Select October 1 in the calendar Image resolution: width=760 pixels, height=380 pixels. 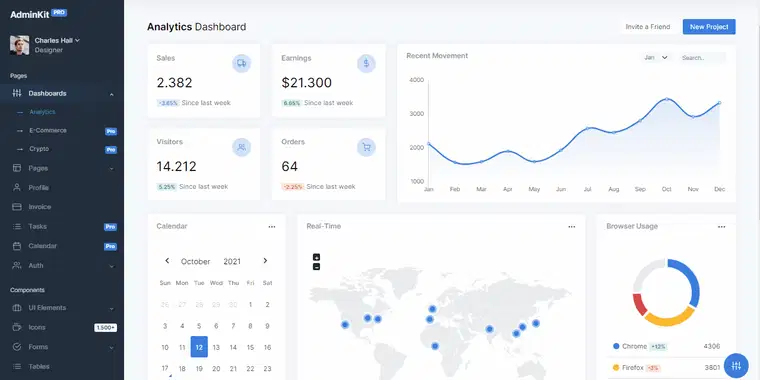coord(250,304)
